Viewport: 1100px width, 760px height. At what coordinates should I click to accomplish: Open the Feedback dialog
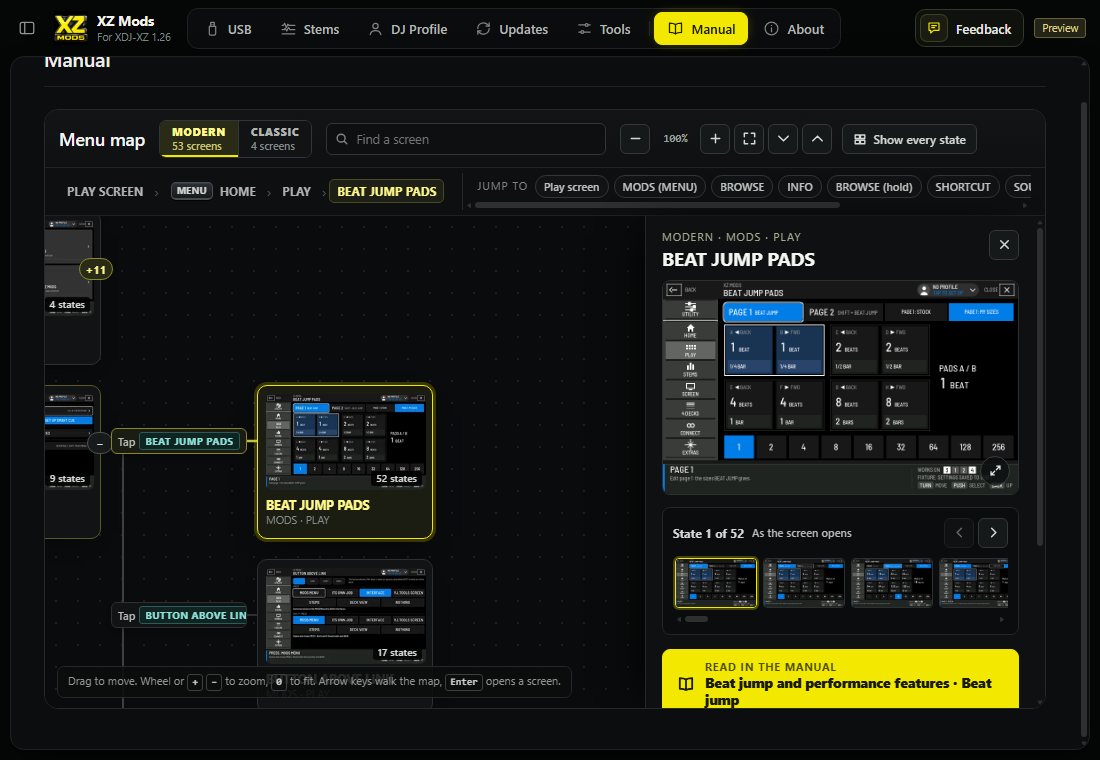pos(969,29)
